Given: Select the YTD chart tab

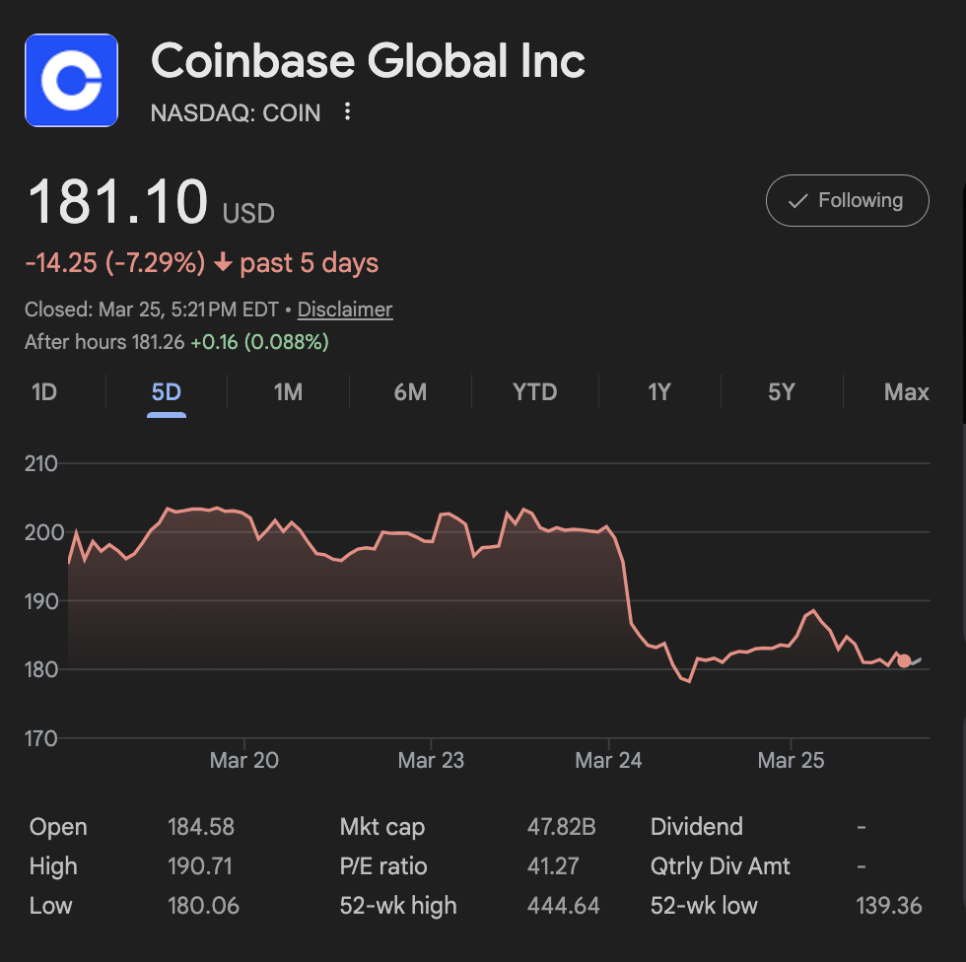Looking at the screenshot, I should pyautogui.click(x=534, y=392).
